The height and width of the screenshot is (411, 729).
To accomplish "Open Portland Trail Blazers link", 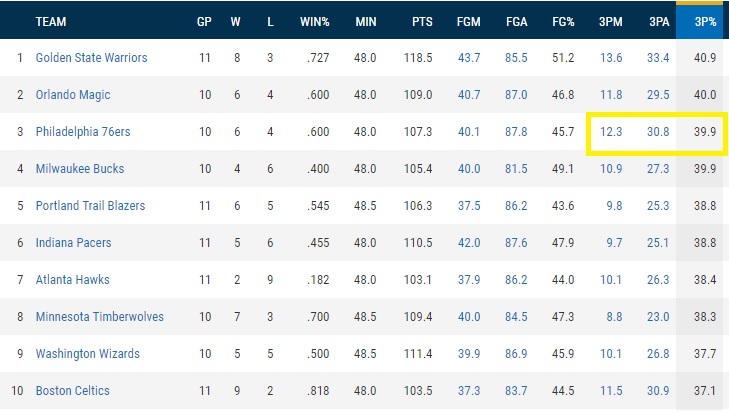I will click(90, 206).
